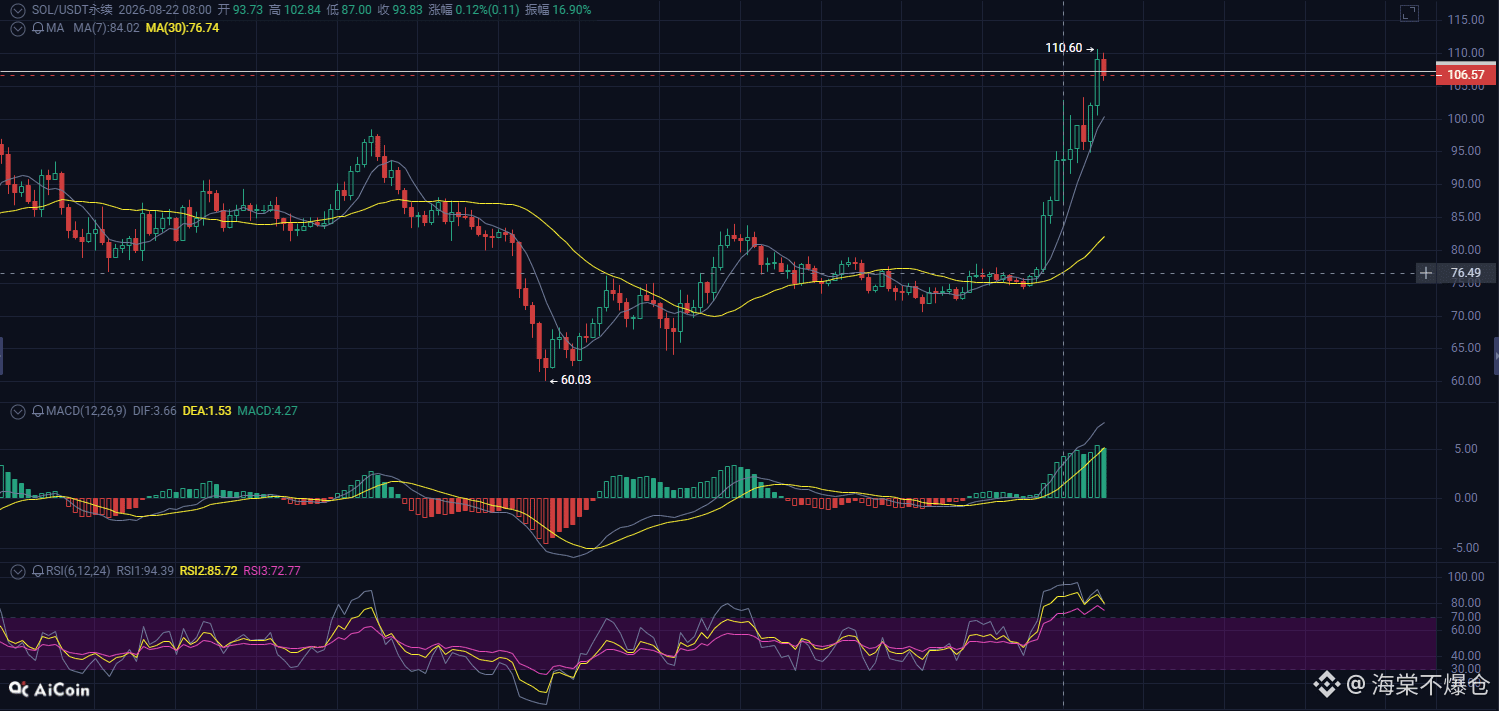Set alert with MA bell icon

click(x=38, y=28)
